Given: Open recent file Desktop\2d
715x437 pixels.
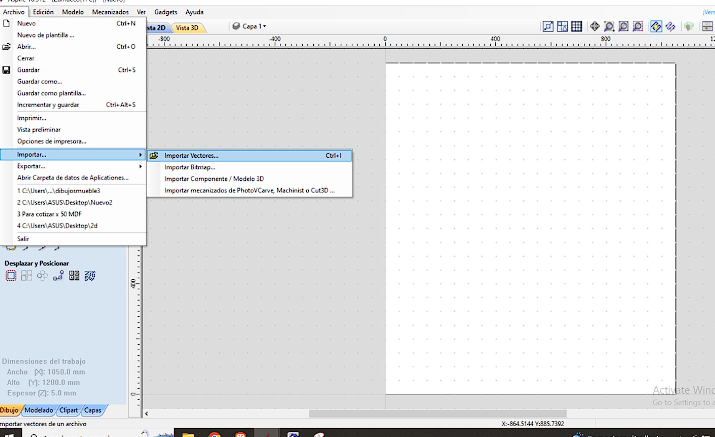Looking at the screenshot, I should [73, 225].
